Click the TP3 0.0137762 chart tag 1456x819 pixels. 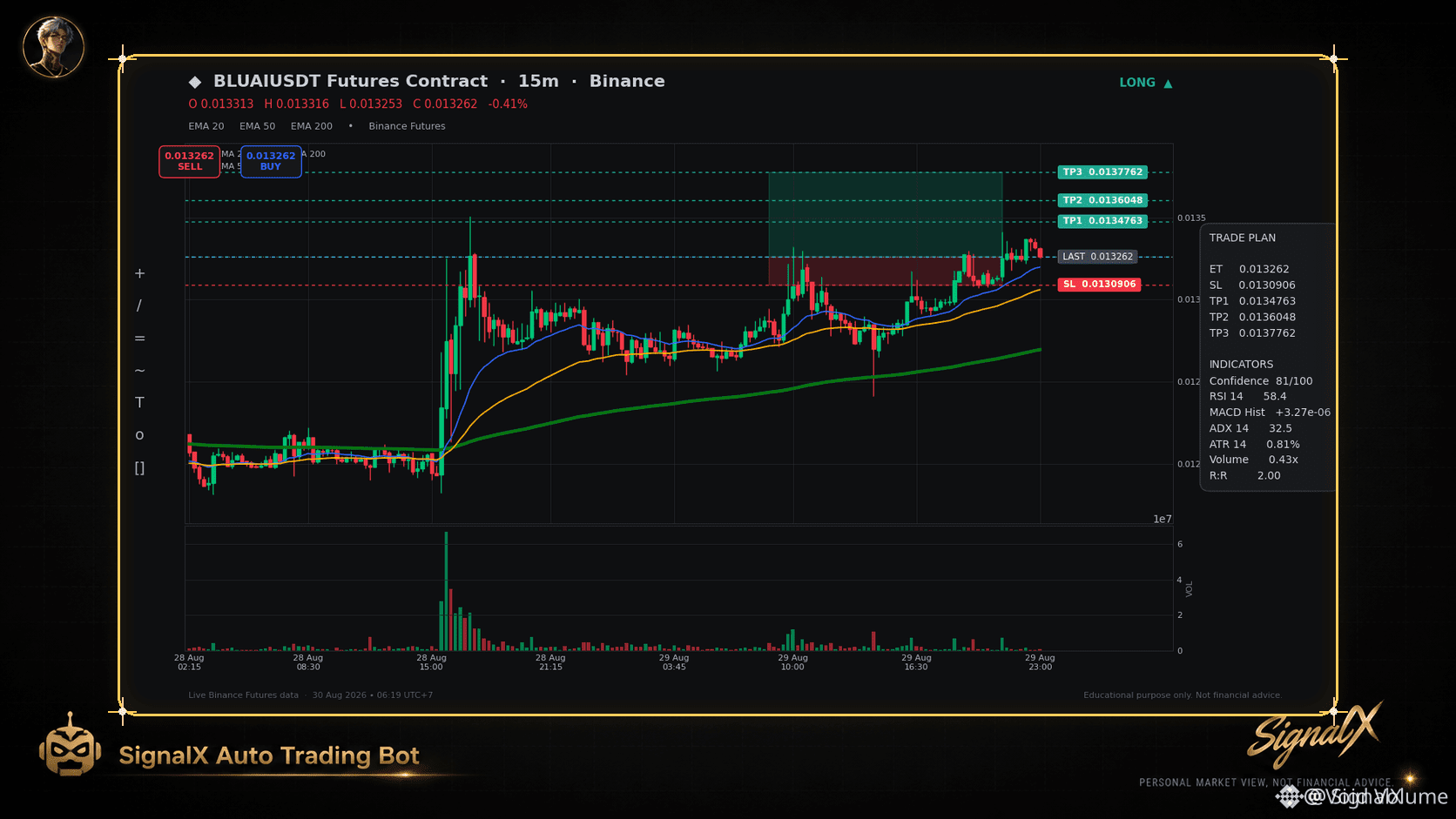tap(1102, 172)
